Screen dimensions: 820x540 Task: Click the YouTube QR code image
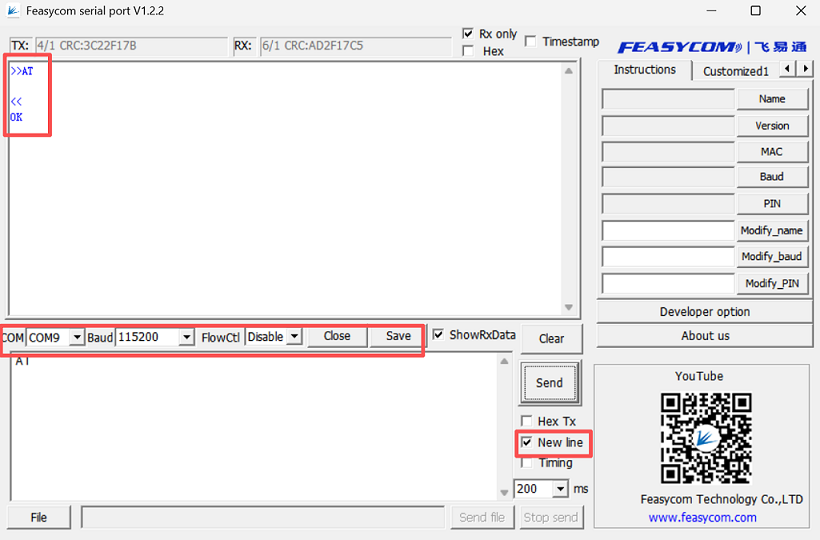[x=705, y=438]
